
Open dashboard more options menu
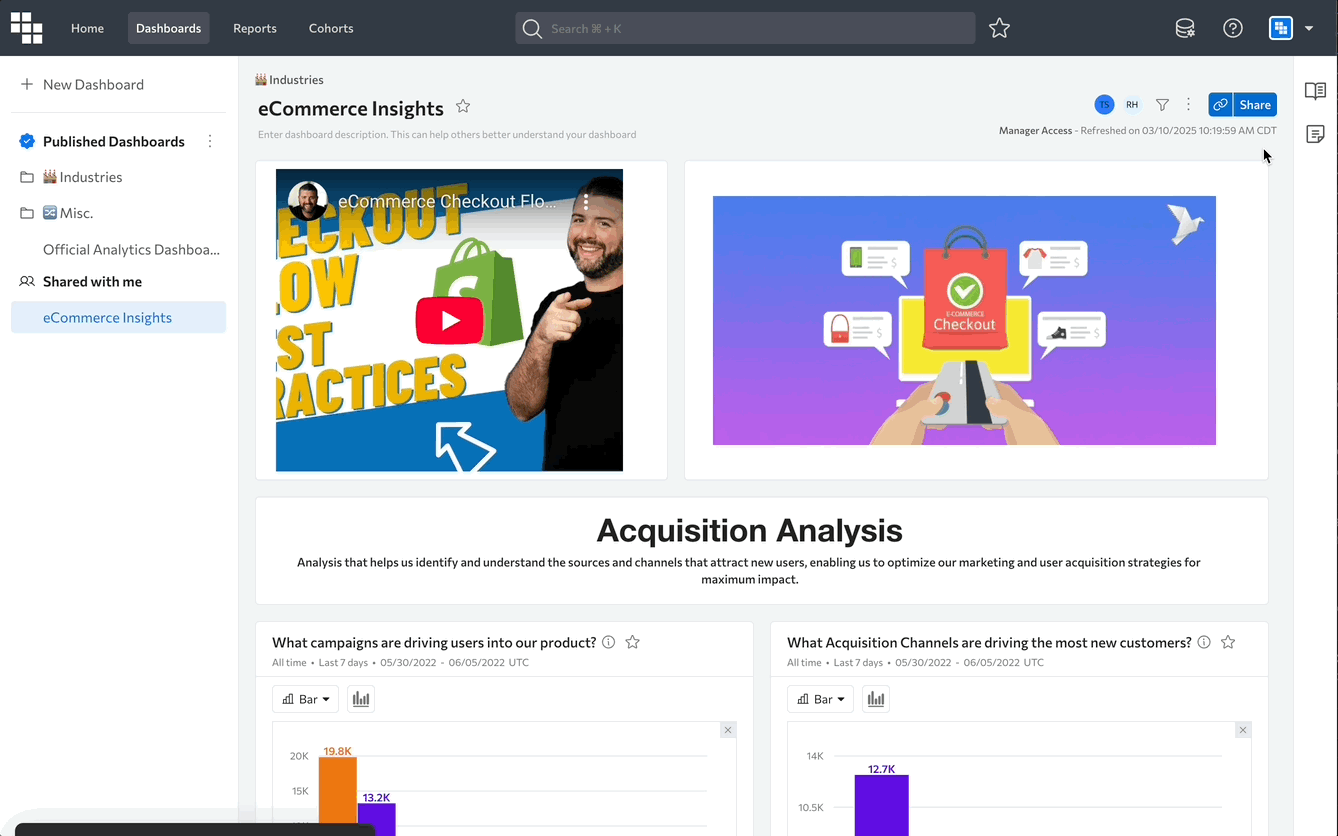click(x=1188, y=104)
